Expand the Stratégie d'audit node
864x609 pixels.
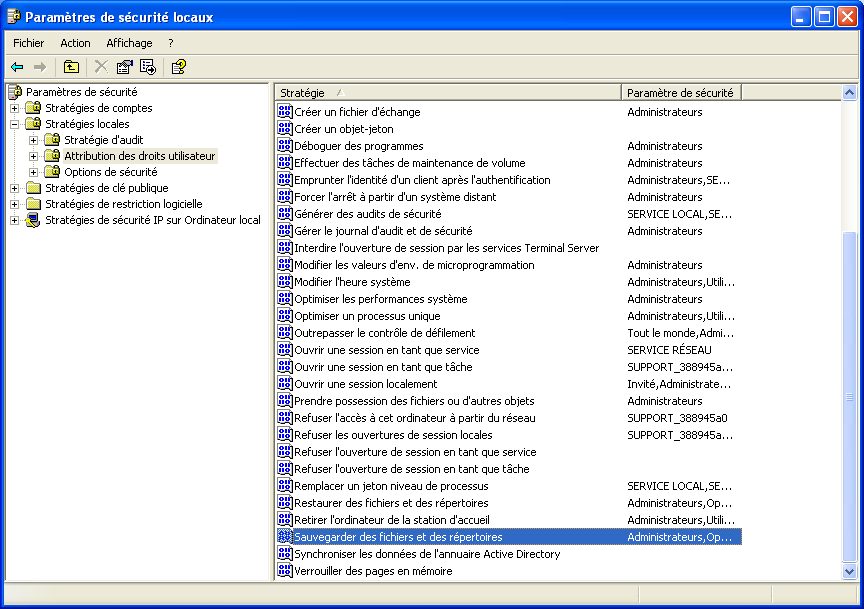[33, 140]
